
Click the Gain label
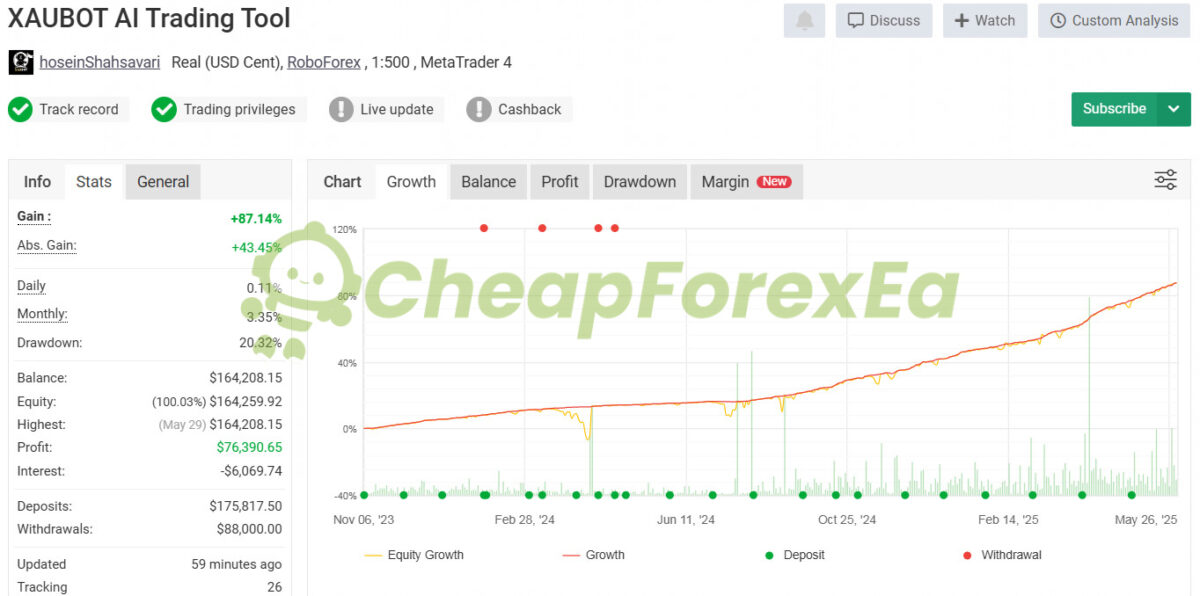[34, 217]
